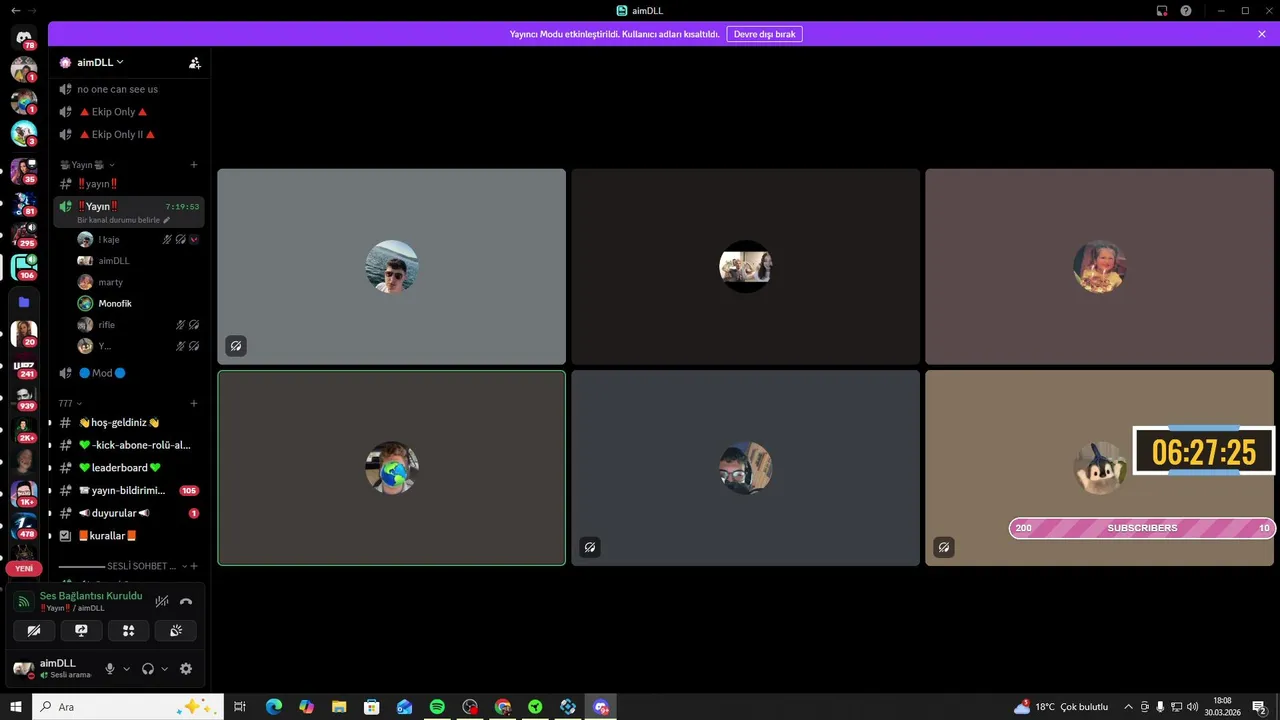
Task: Disconnect from voice with hang-up icon
Action: (186, 601)
